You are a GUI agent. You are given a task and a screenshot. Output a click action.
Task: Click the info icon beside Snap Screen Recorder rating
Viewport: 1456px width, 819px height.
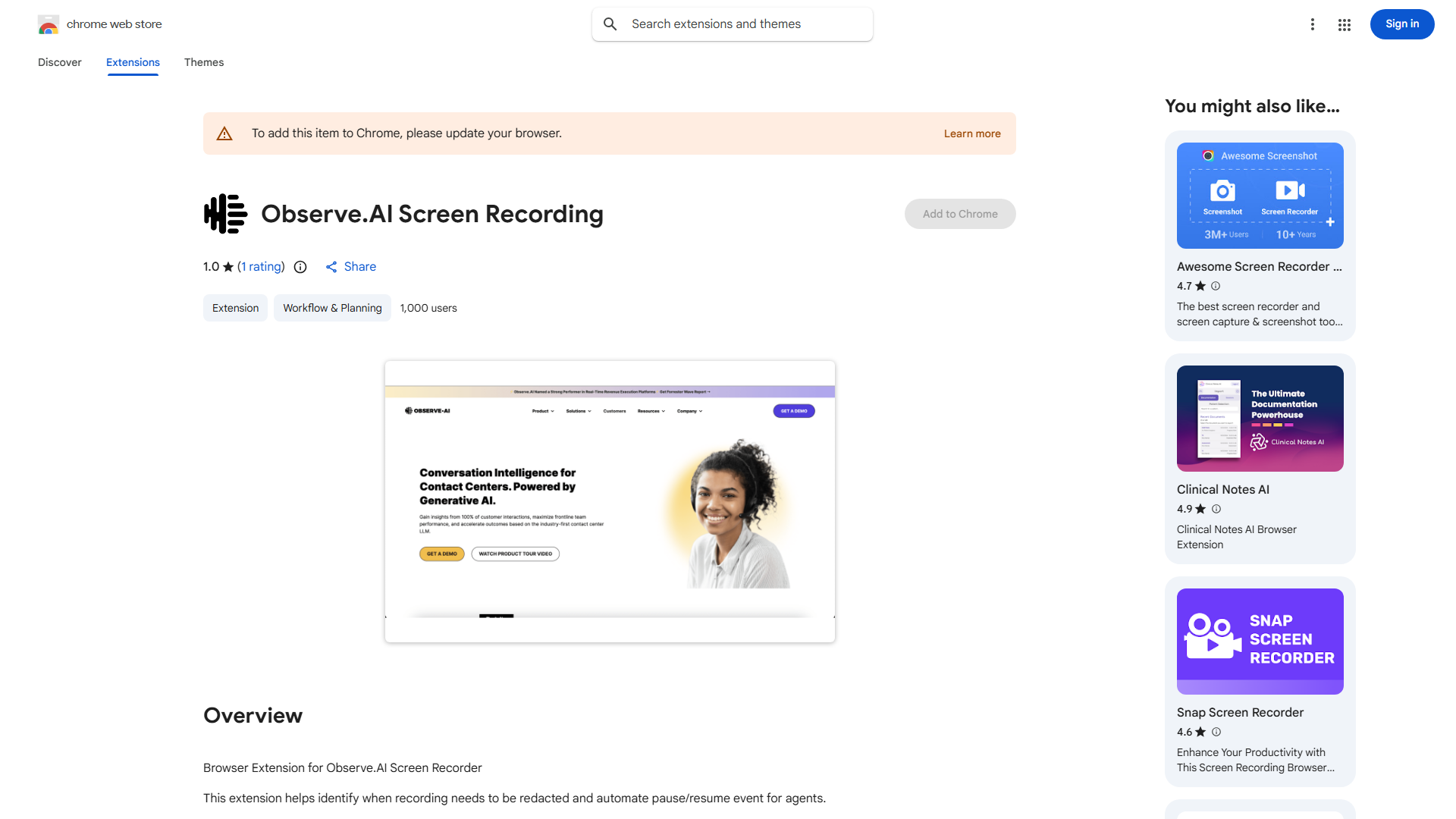pyautogui.click(x=1216, y=732)
